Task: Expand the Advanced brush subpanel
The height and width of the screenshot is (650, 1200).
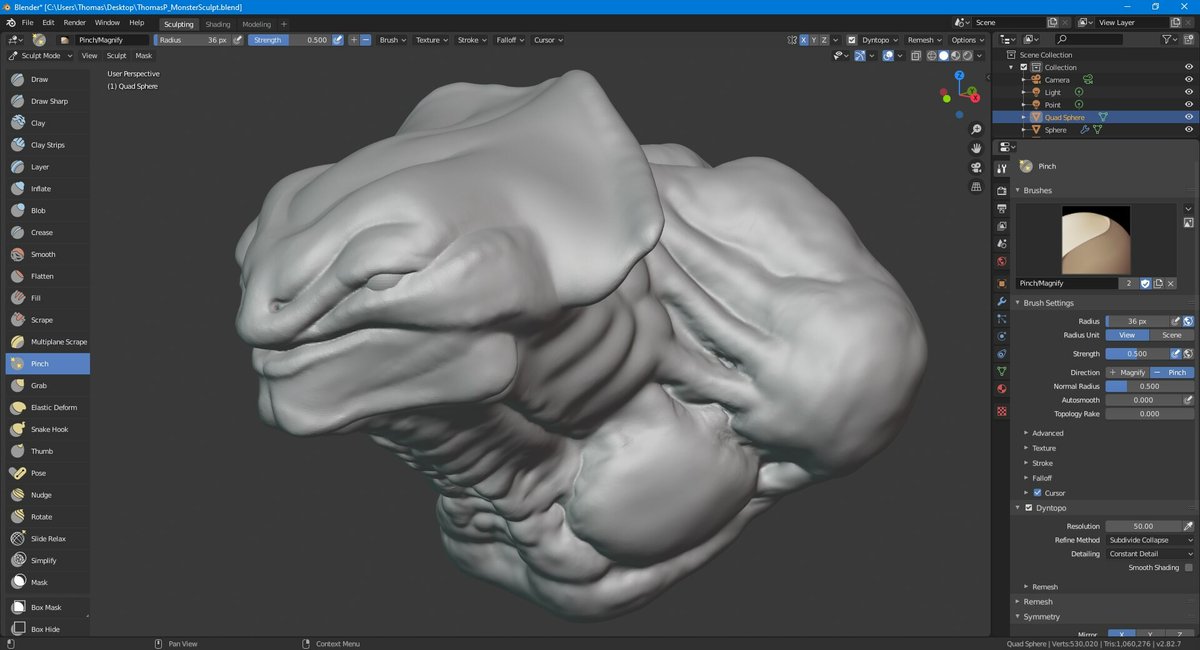Action: point(1047,433)
